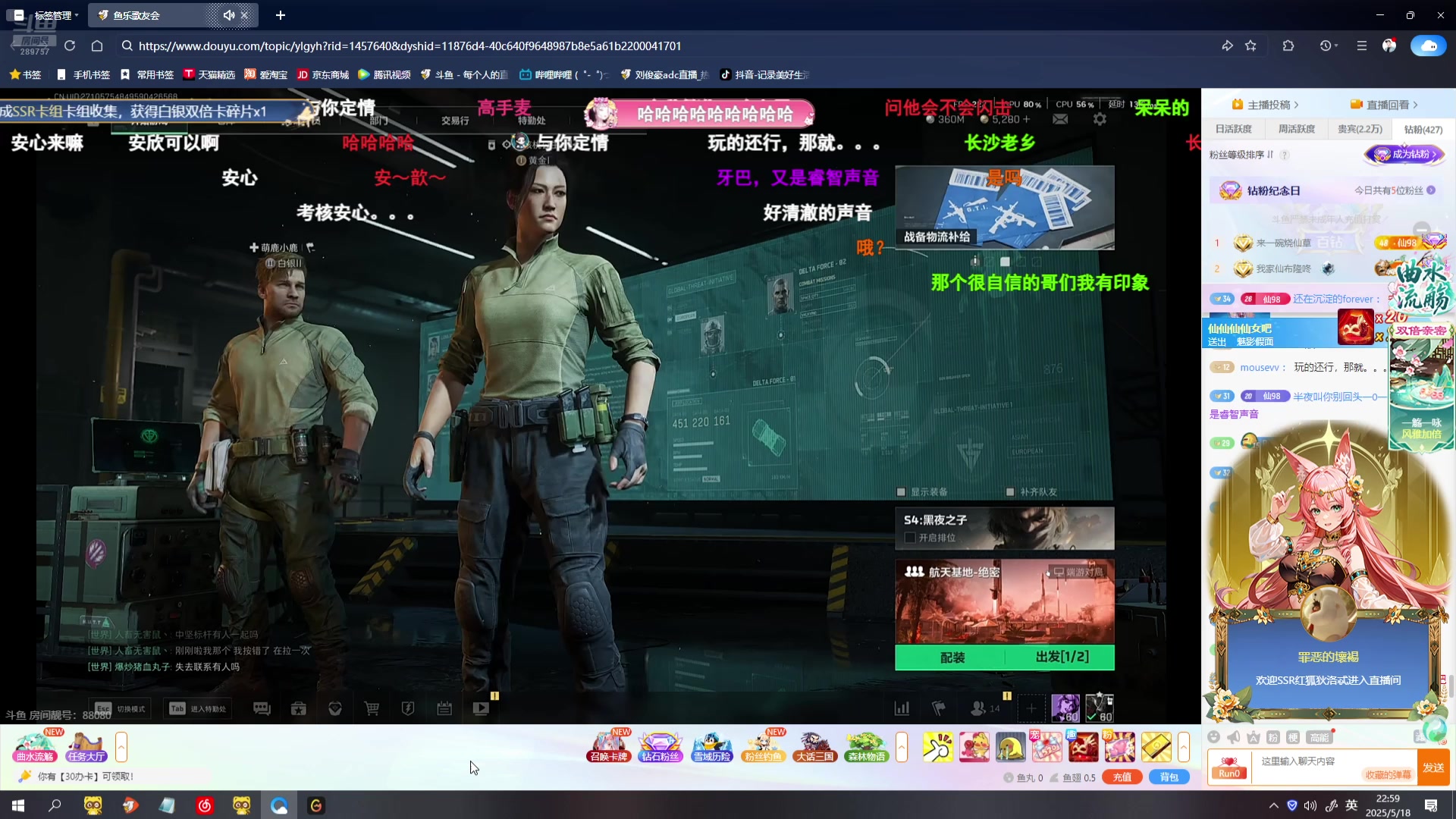The height and width of the screenshot is (819, 1456).
Task: Expand 主播投稿 section arrow
Action: (1296, 105)
